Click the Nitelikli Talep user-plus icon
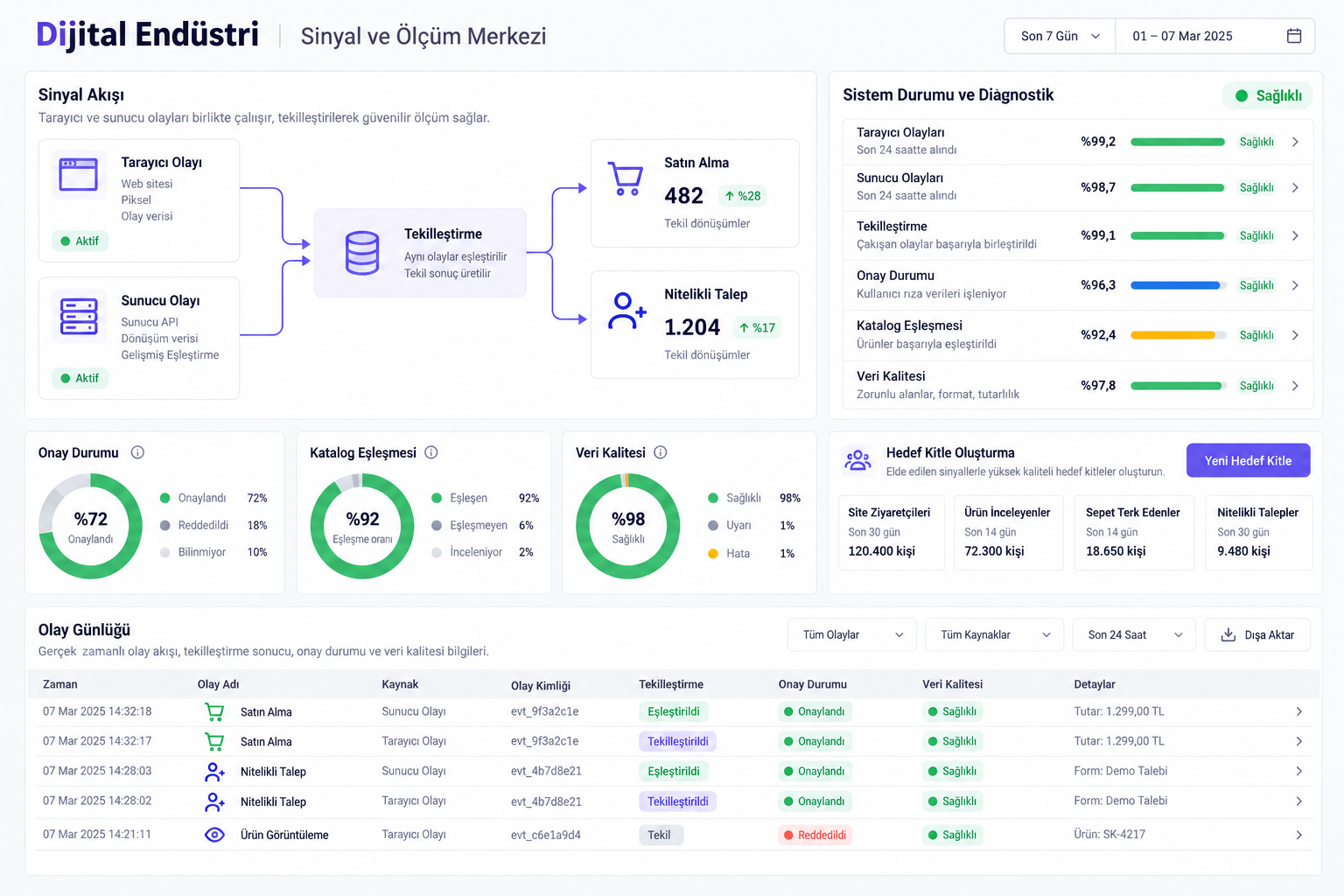 627,311
